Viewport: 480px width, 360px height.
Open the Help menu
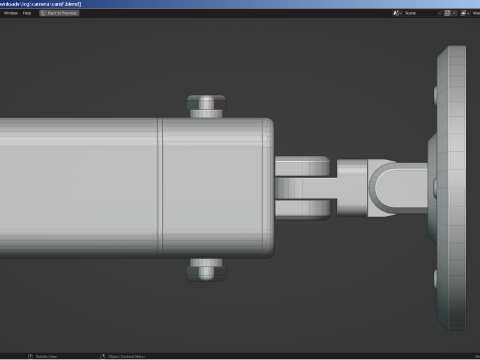click(27, 13)
